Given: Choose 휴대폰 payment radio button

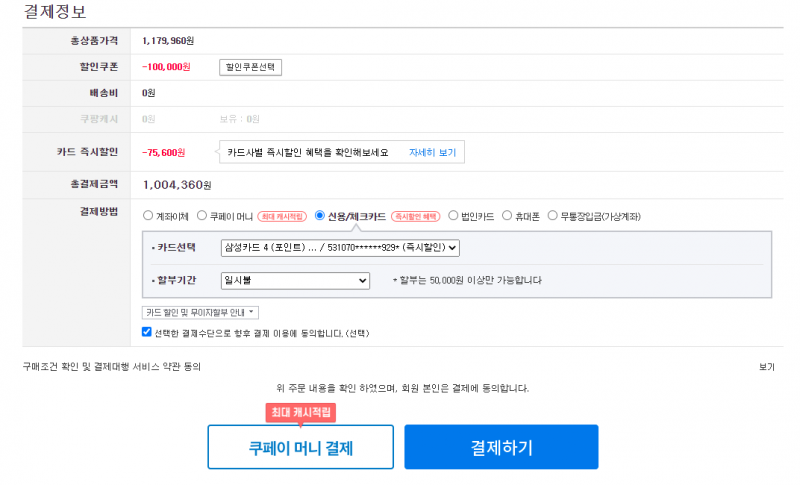Looking at the screenshot, I should tap(507, 215).
